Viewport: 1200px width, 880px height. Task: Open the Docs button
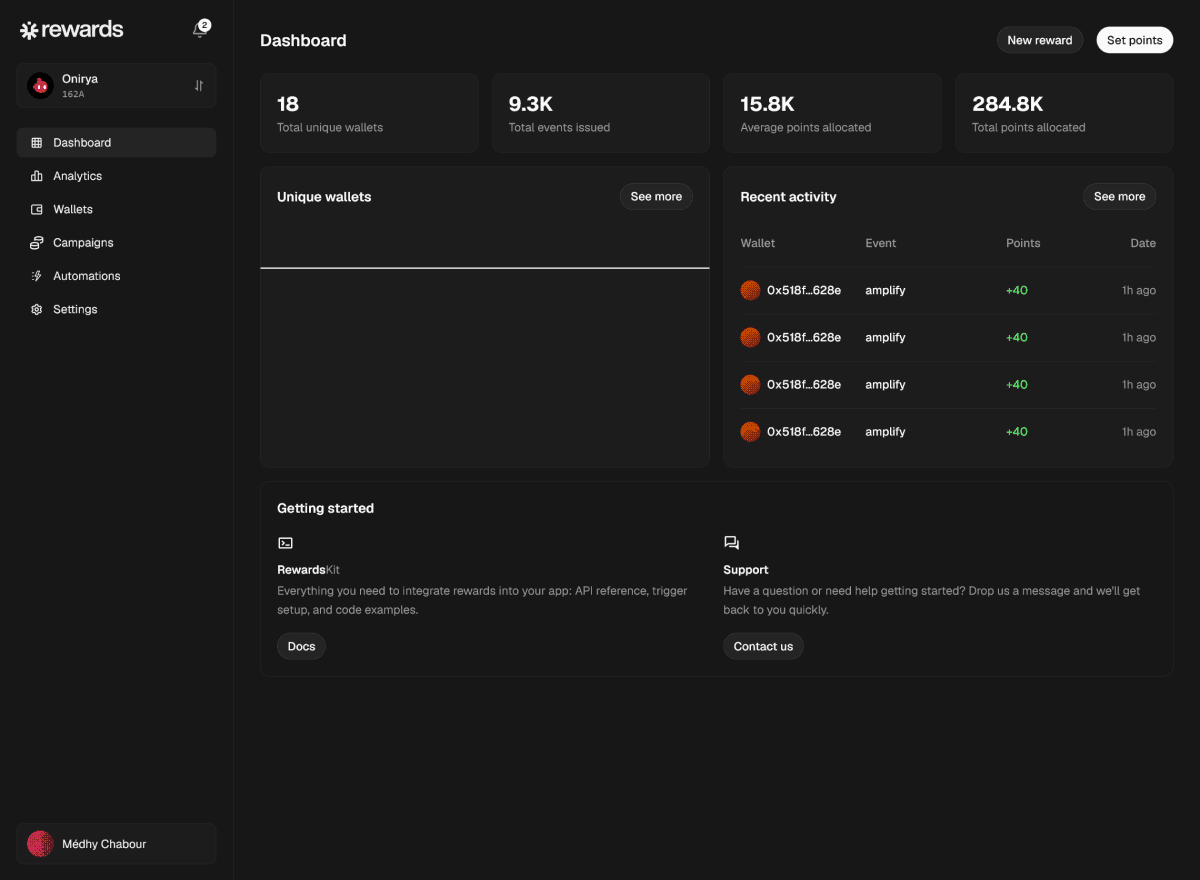(301, 646)
